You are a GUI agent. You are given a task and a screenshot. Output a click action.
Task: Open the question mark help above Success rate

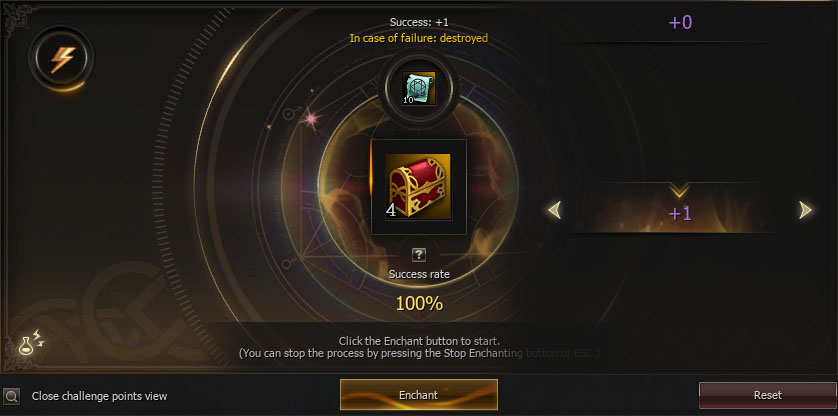[x=419, y=255]
